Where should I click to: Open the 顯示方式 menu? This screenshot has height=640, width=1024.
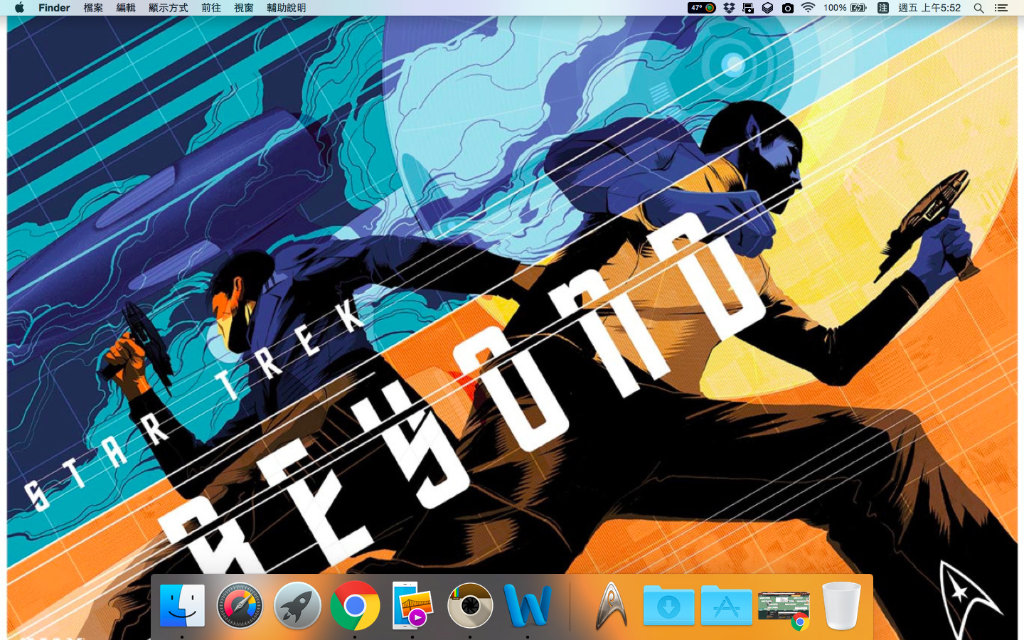point(168,8)
